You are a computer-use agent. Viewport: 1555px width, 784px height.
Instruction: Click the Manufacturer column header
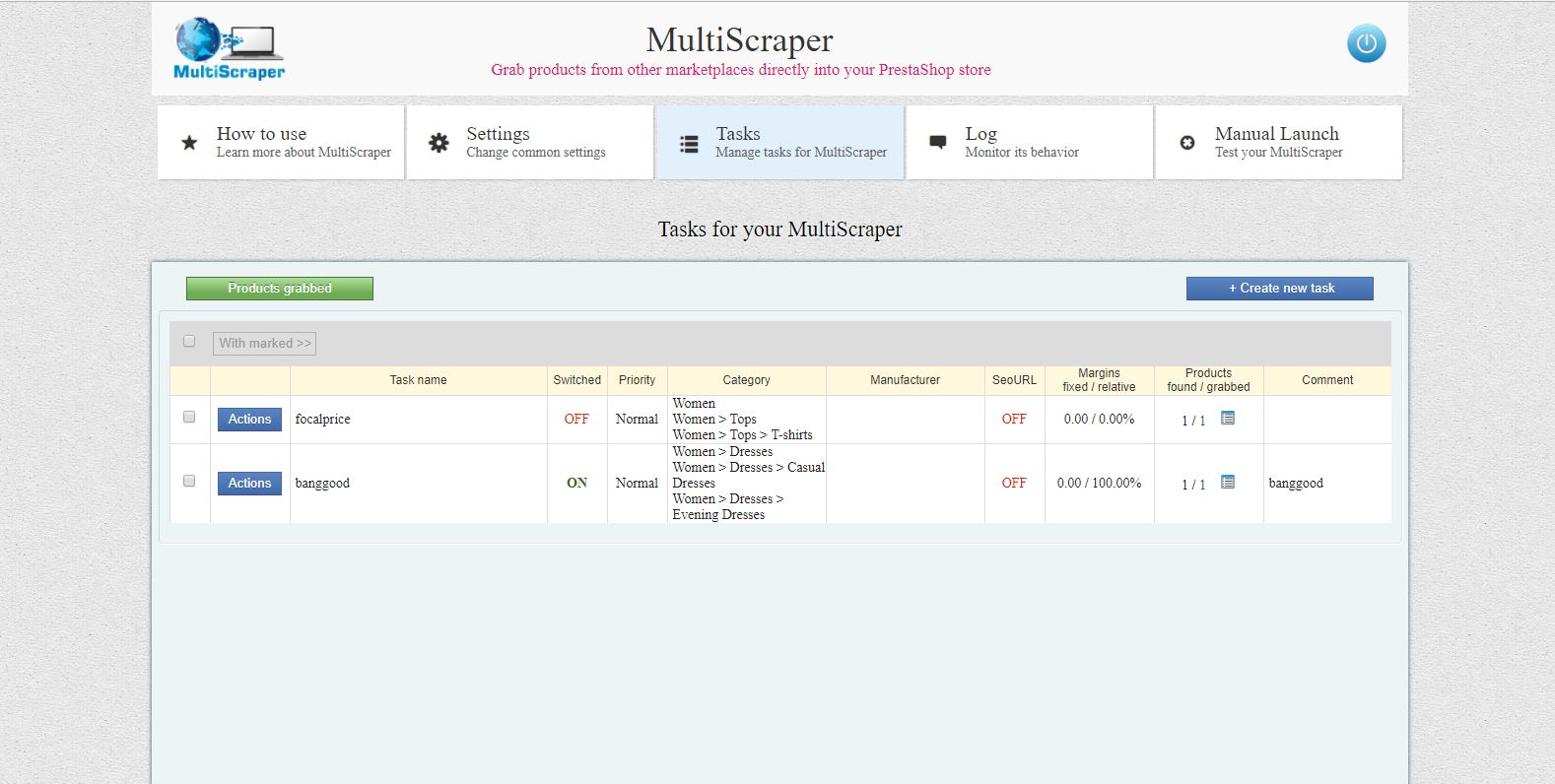pos(905,380)
